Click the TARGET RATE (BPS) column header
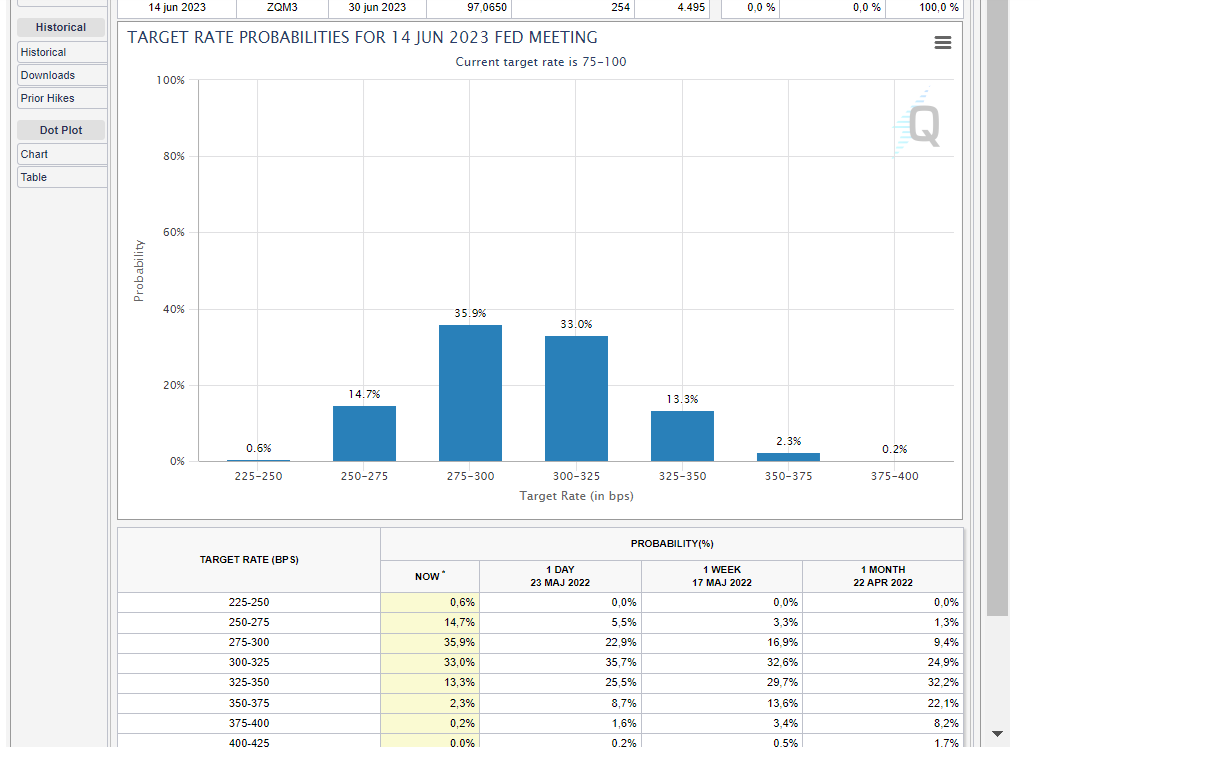The height and width of the screenshot is (760, 1220). (x=249, y=560)
